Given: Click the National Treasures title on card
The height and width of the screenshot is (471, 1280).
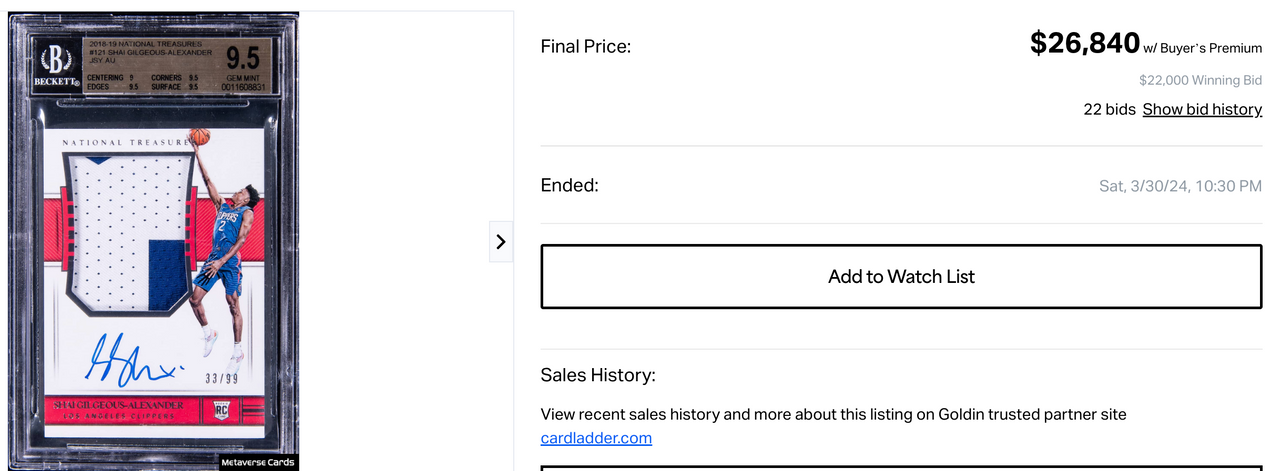Looking at the screenshot, I should pos(126,143).
